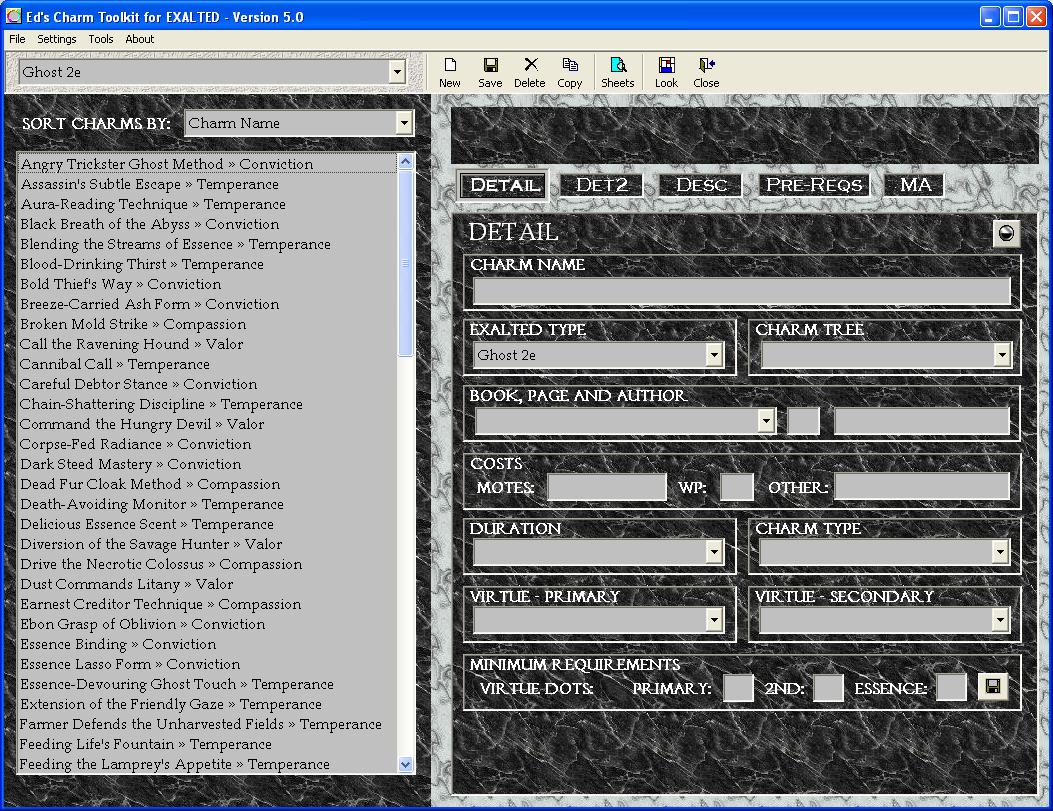Select Dark Steed Mastery charm entry
This screenshot has height=811, width=1053.
(x=130, y=464)
